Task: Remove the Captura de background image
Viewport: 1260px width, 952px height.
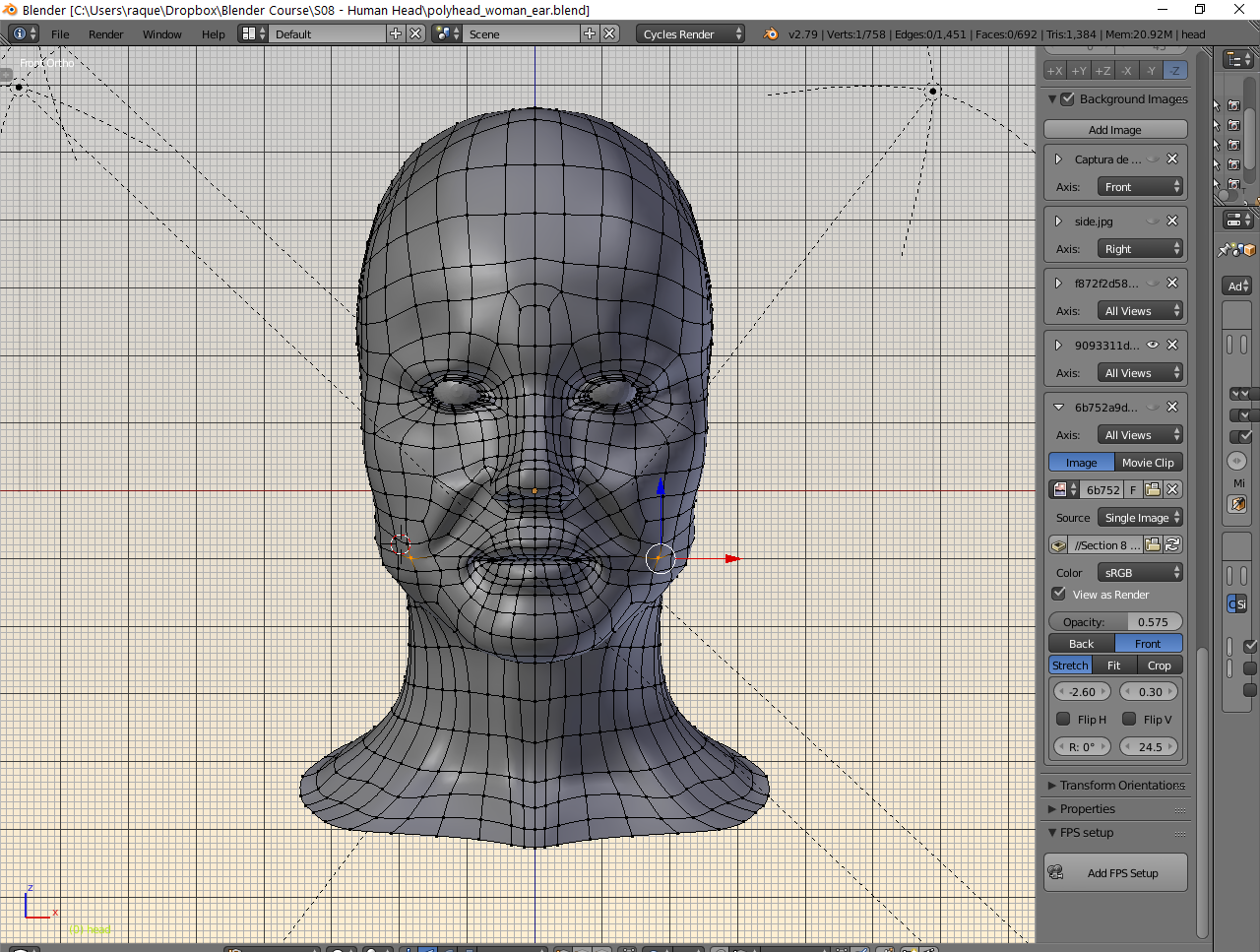Action: pos(1172,159)
